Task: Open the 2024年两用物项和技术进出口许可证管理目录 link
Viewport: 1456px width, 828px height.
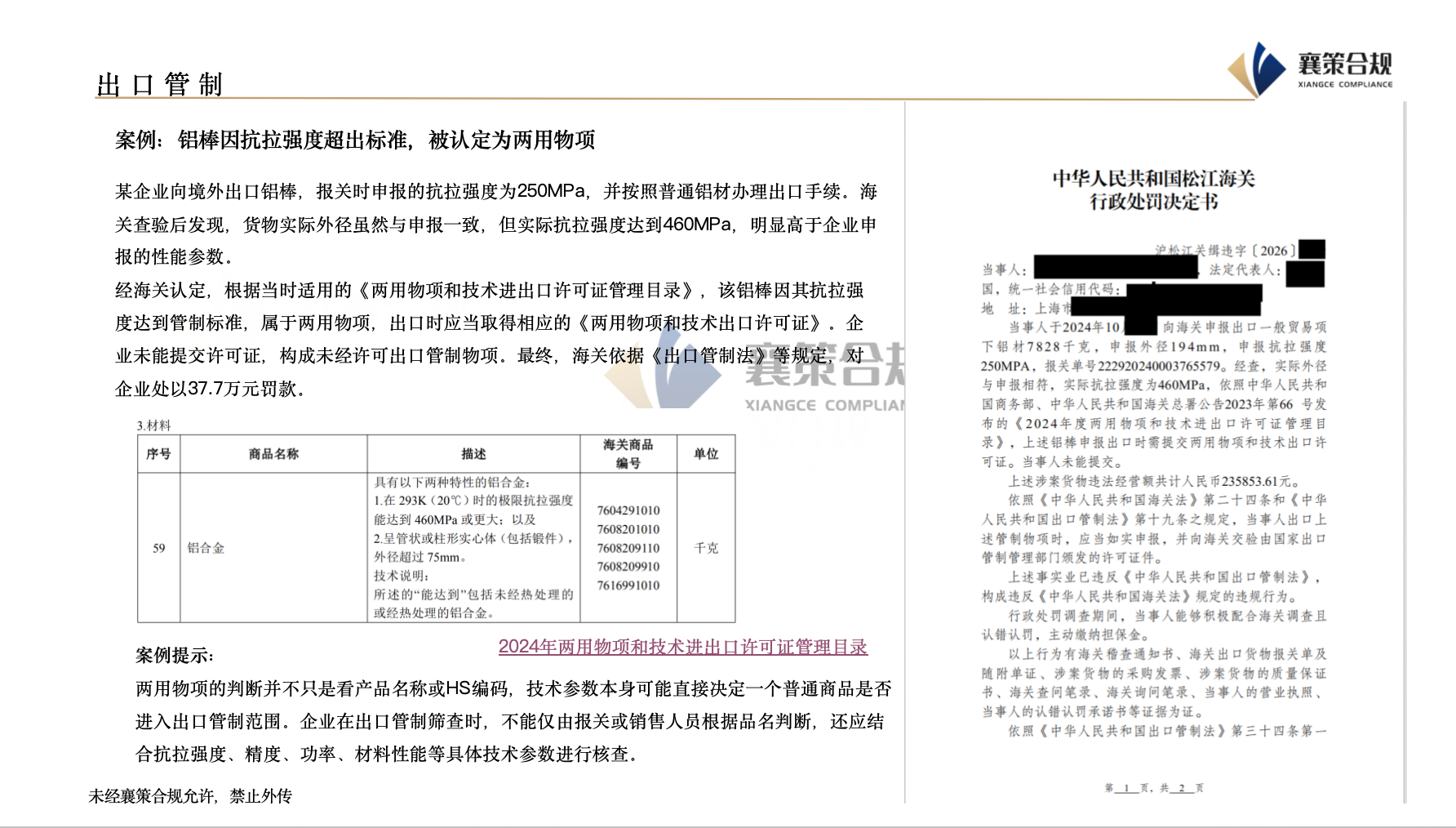Action: point(682,647)
